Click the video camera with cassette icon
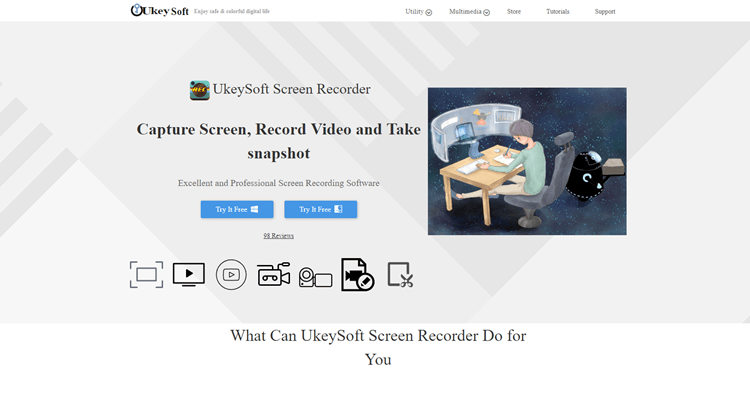 pyautogui.click(x=274, y=274)
